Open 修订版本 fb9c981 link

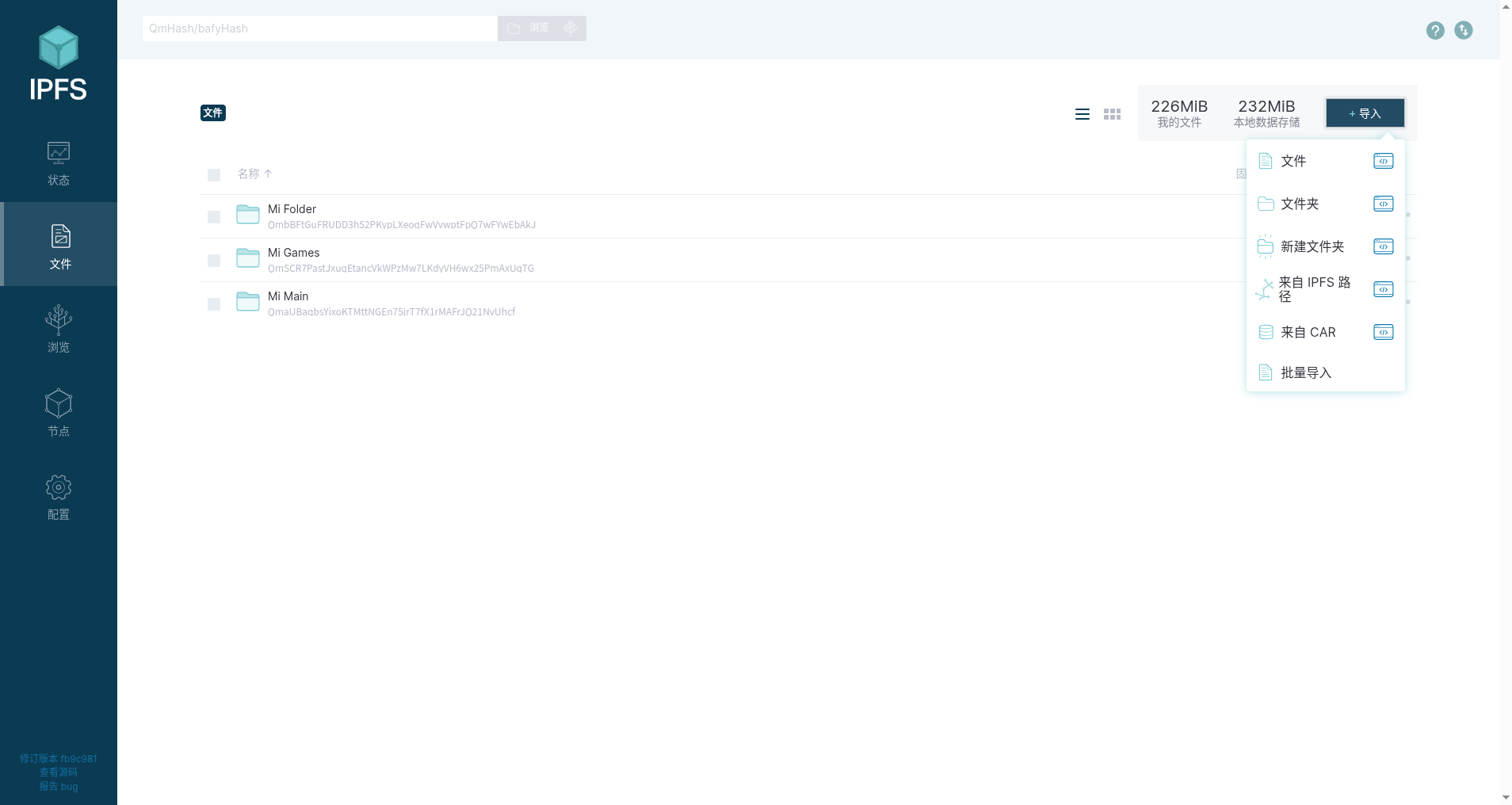tap(59, 758)
